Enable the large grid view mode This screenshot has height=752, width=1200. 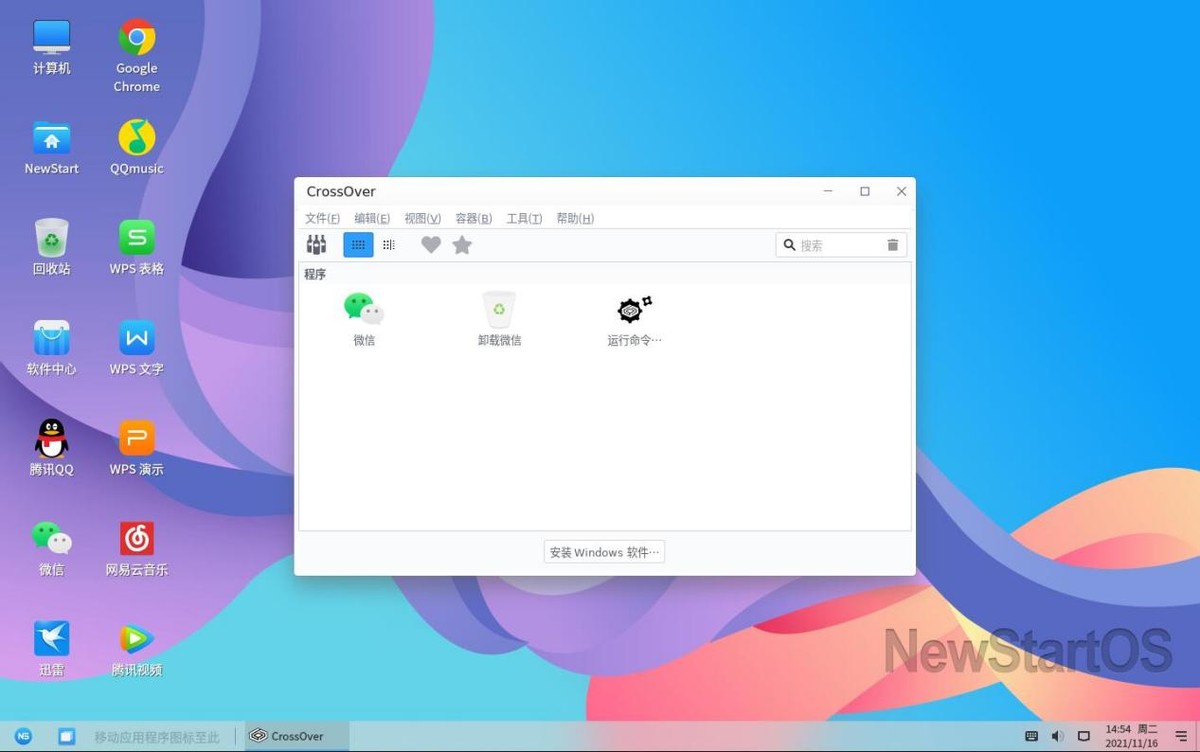pos(357,244)
